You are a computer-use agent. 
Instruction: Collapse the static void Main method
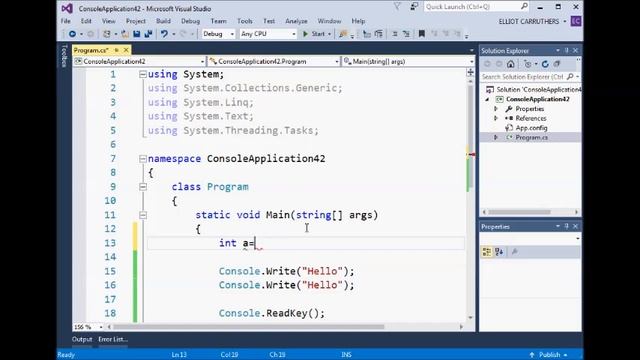[142, 215]
